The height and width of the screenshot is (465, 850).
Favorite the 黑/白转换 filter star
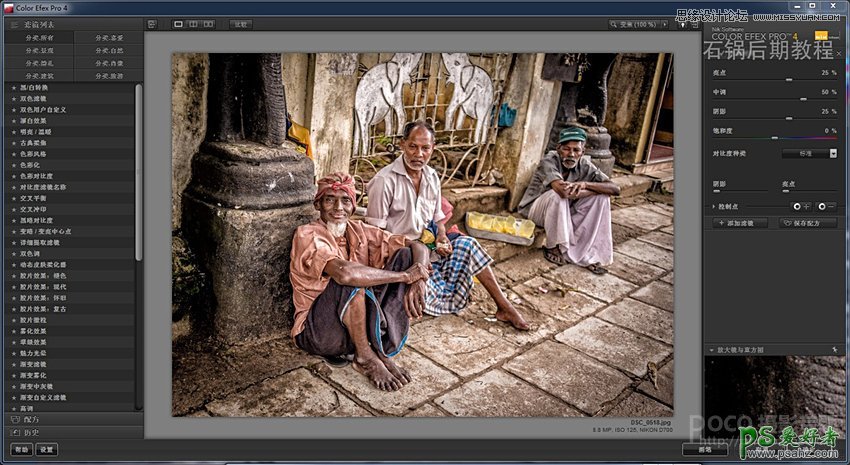coord(14,88)
